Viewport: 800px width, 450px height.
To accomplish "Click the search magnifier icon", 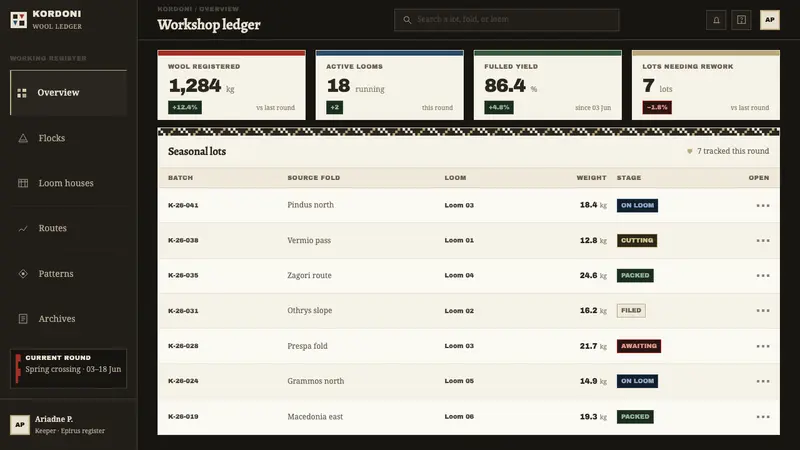I will click(407, 20).
